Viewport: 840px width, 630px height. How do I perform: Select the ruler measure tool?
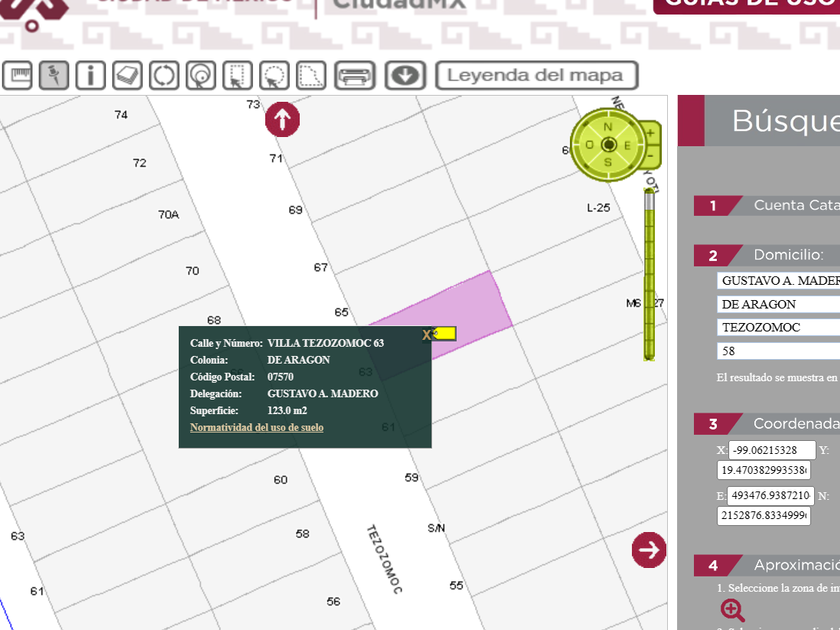tap(18, 75)
